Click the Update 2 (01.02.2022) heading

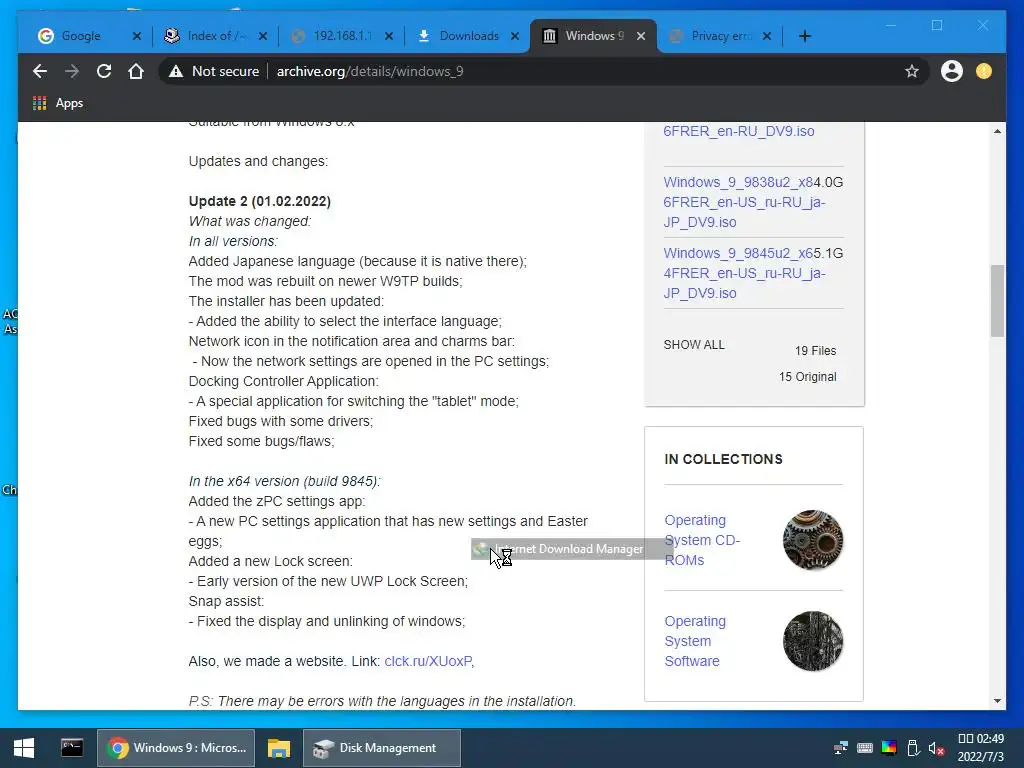259,201
